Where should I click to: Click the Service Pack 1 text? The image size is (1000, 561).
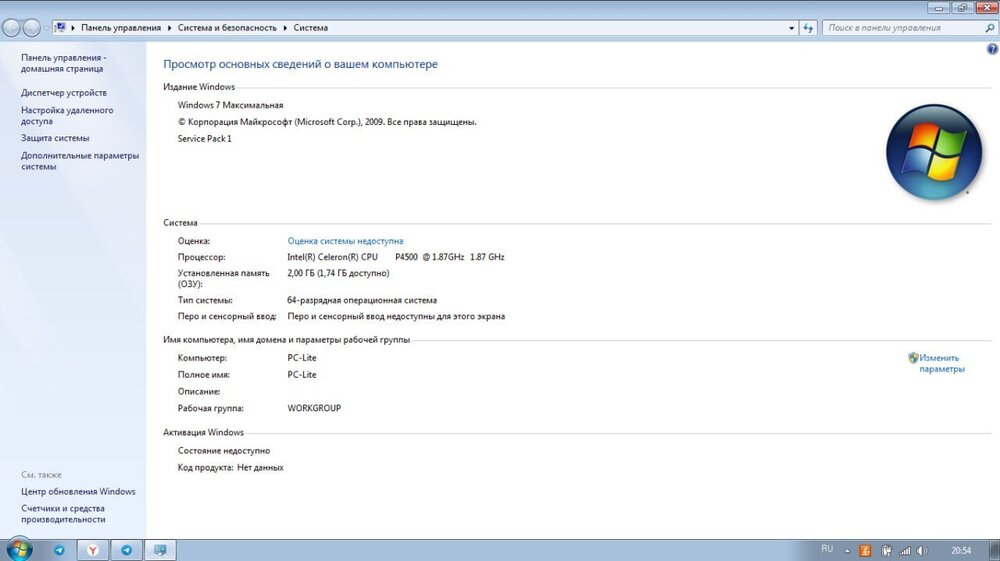pyautogui.click(x=204, y=138)
